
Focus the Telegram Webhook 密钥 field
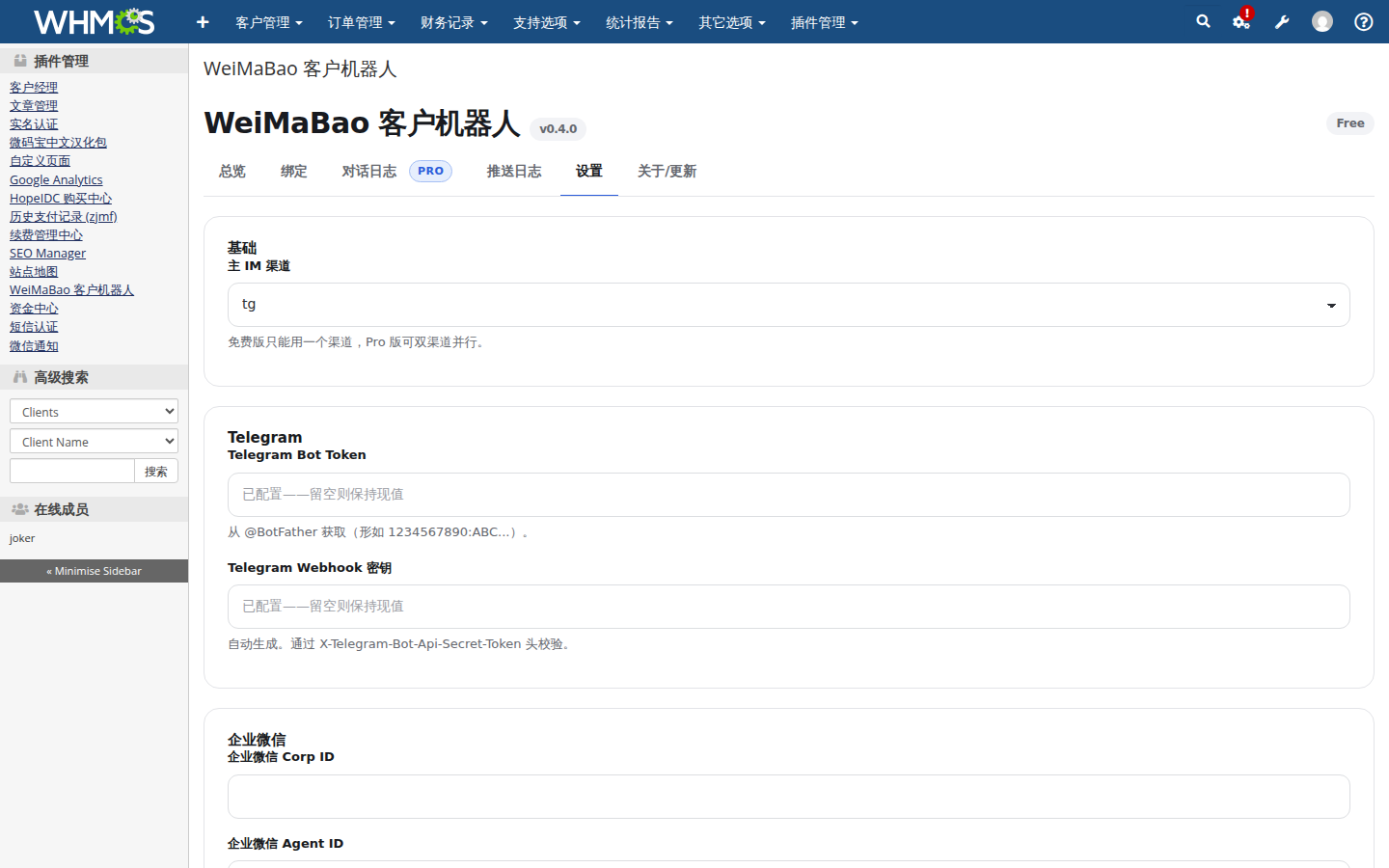click(788, 607)
